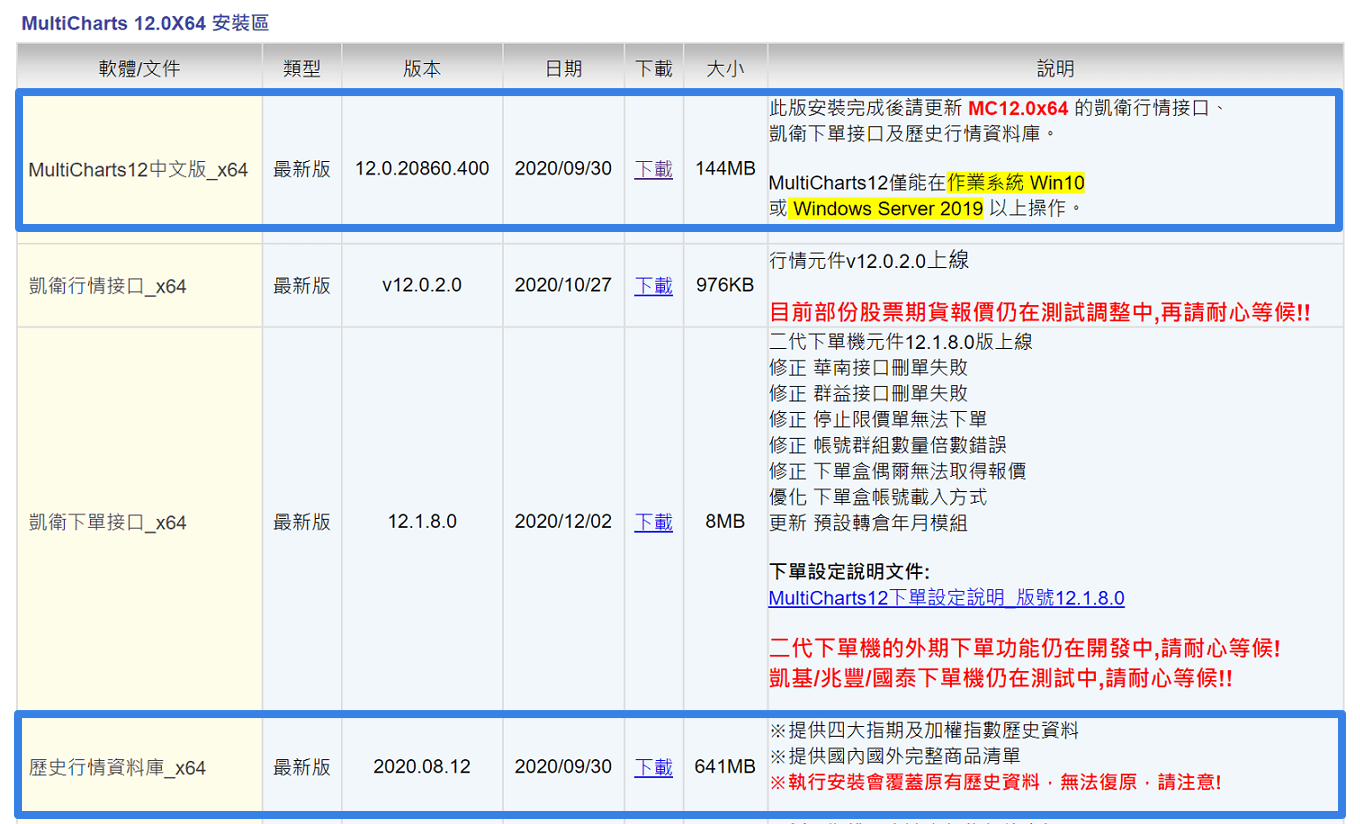Click ※提供國內國外完整商品清單 line

point(895,756)
